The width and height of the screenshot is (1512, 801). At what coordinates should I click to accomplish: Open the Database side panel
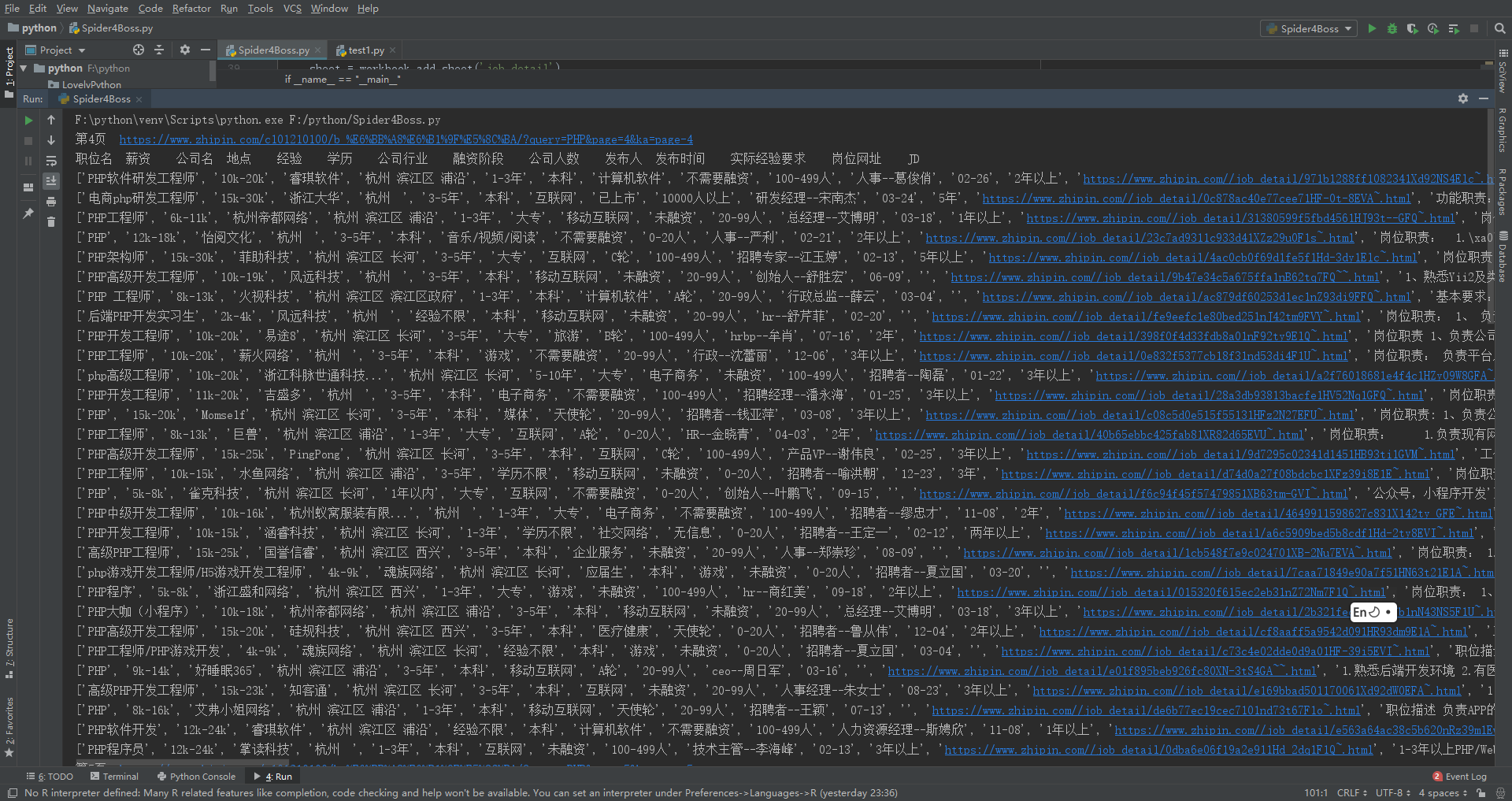tap(1503, 256)
